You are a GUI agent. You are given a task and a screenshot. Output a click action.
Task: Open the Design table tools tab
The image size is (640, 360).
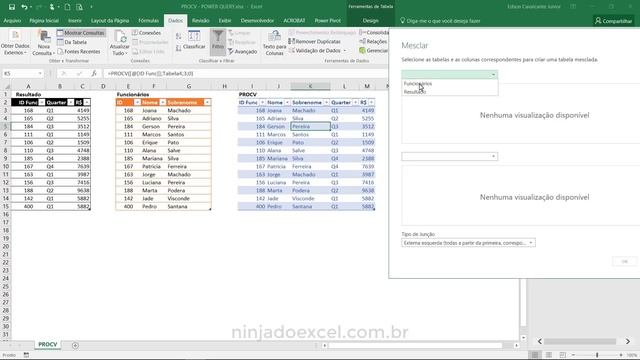[370, 20]
